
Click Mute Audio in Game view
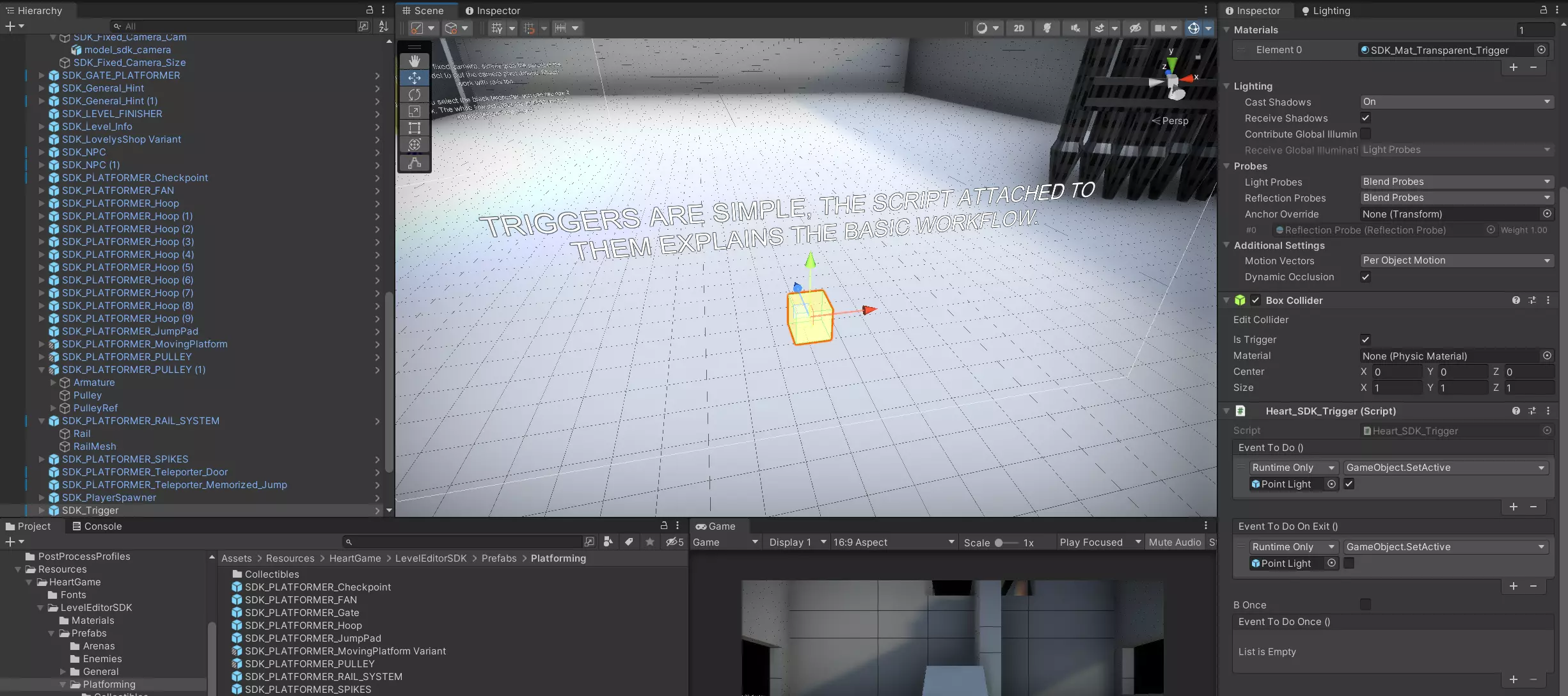pyautogui.click(x=1175, y=542)
